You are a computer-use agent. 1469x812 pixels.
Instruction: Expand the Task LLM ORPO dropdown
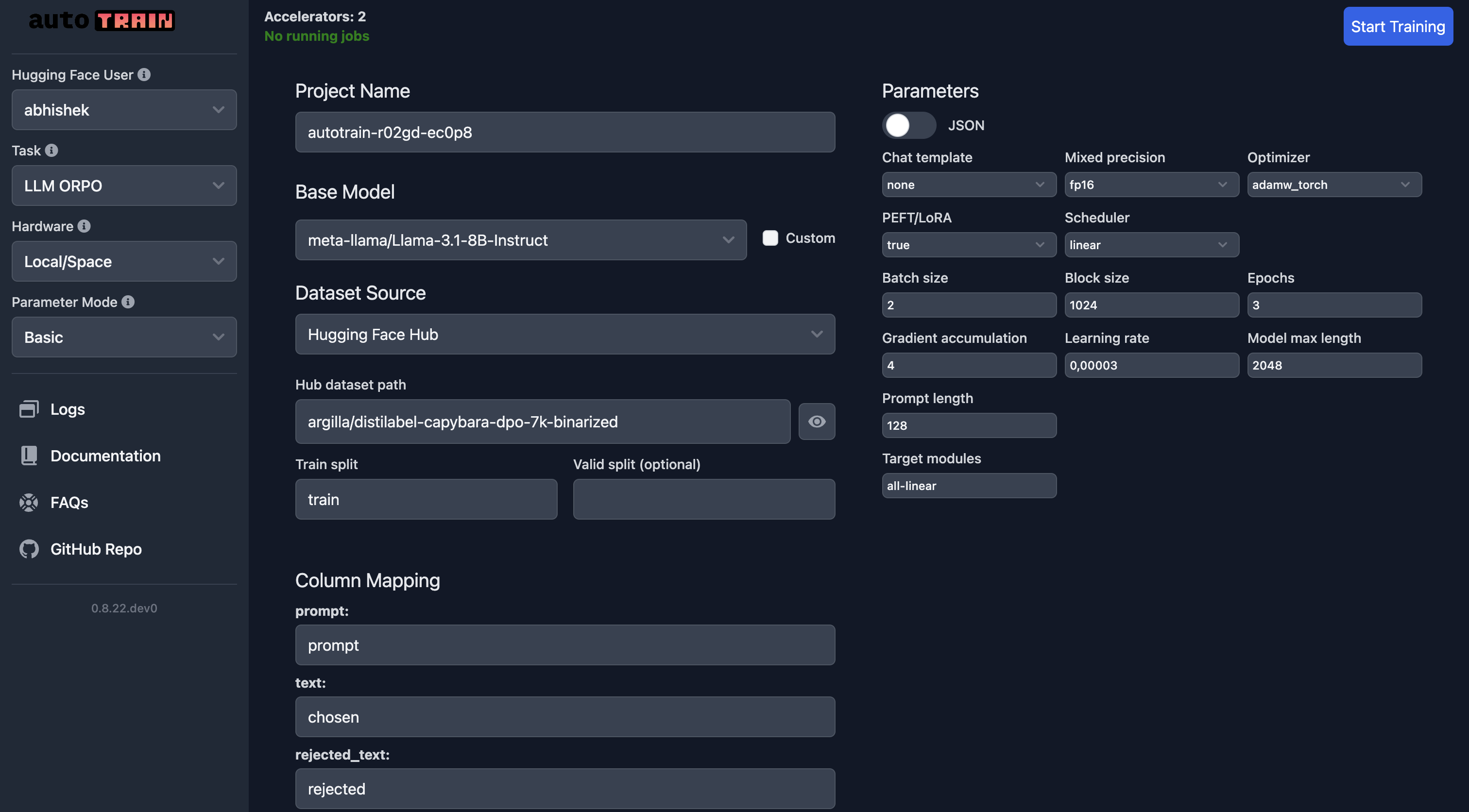coord(124,185)
